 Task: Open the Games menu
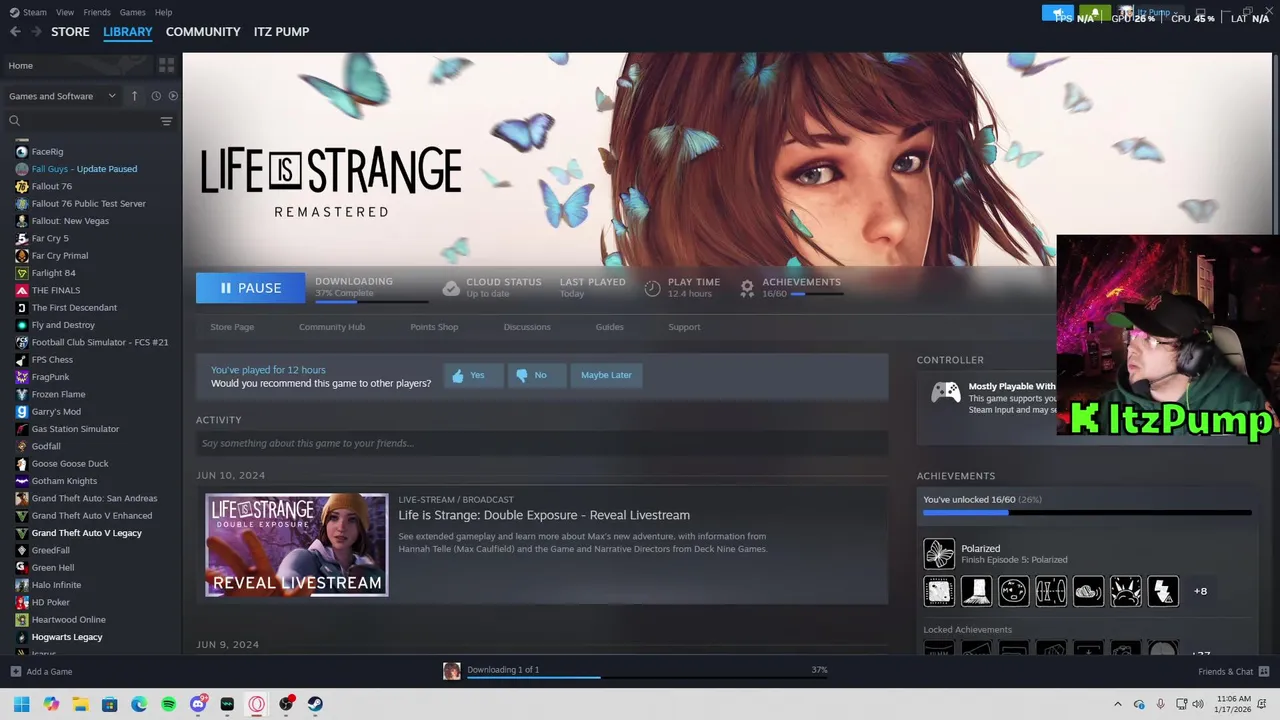(x=132, y=12)
